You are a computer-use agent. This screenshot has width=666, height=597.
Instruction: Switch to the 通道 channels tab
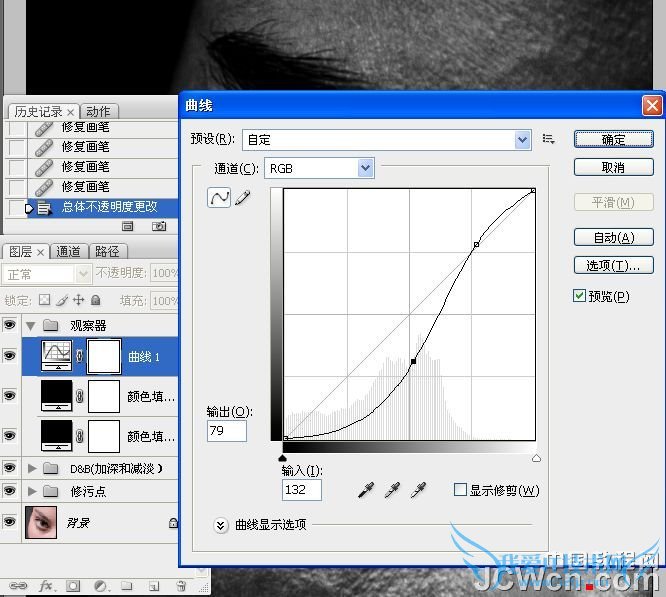click(x=68, y=252)
